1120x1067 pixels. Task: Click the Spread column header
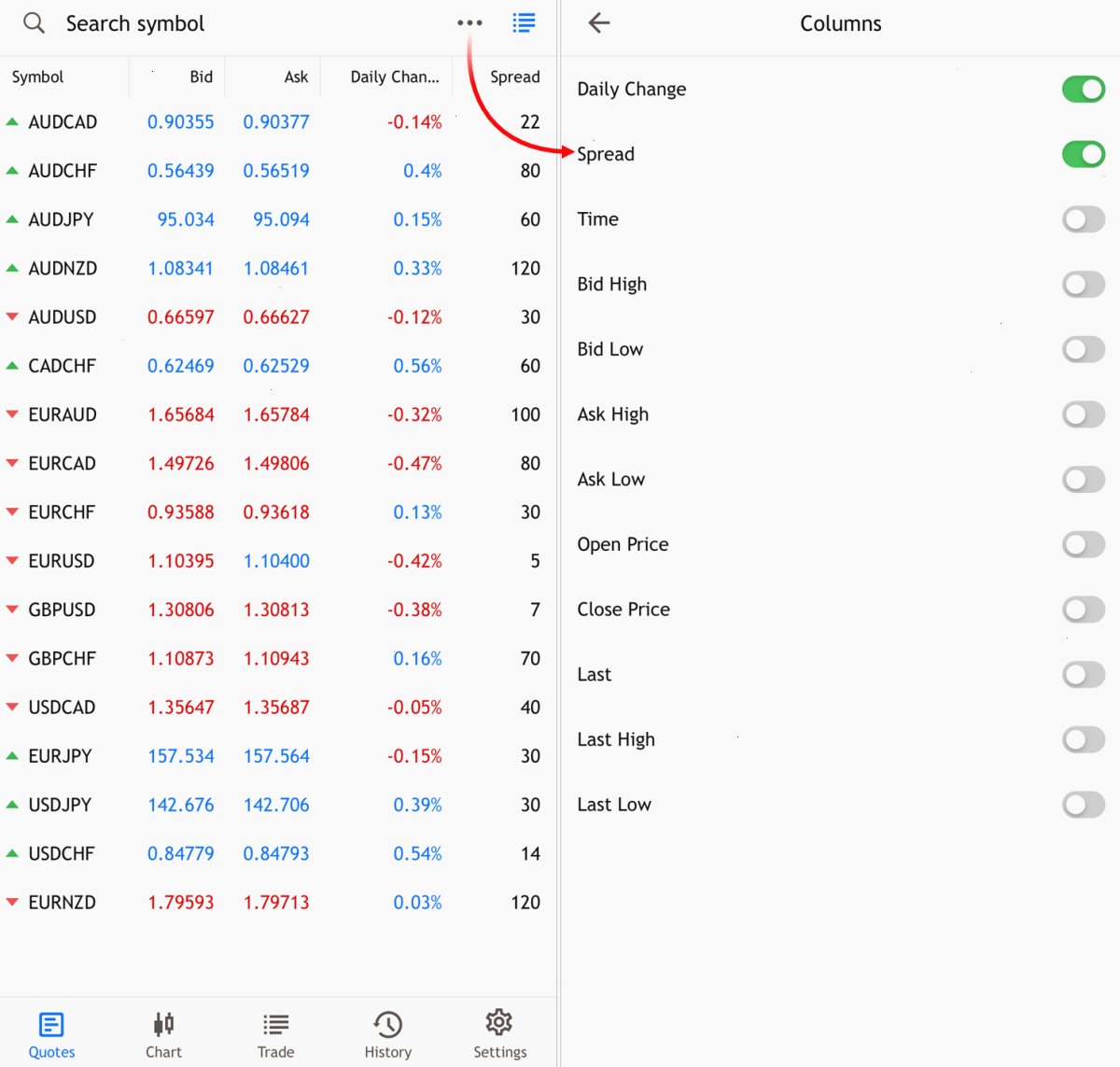515,77
